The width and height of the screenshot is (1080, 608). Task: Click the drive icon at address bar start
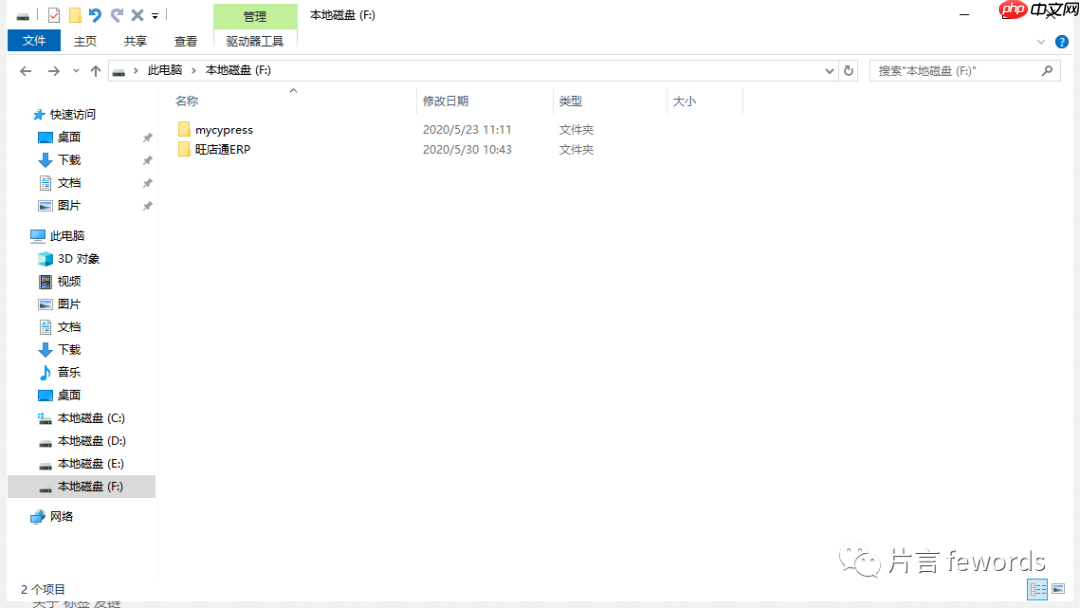118,71
